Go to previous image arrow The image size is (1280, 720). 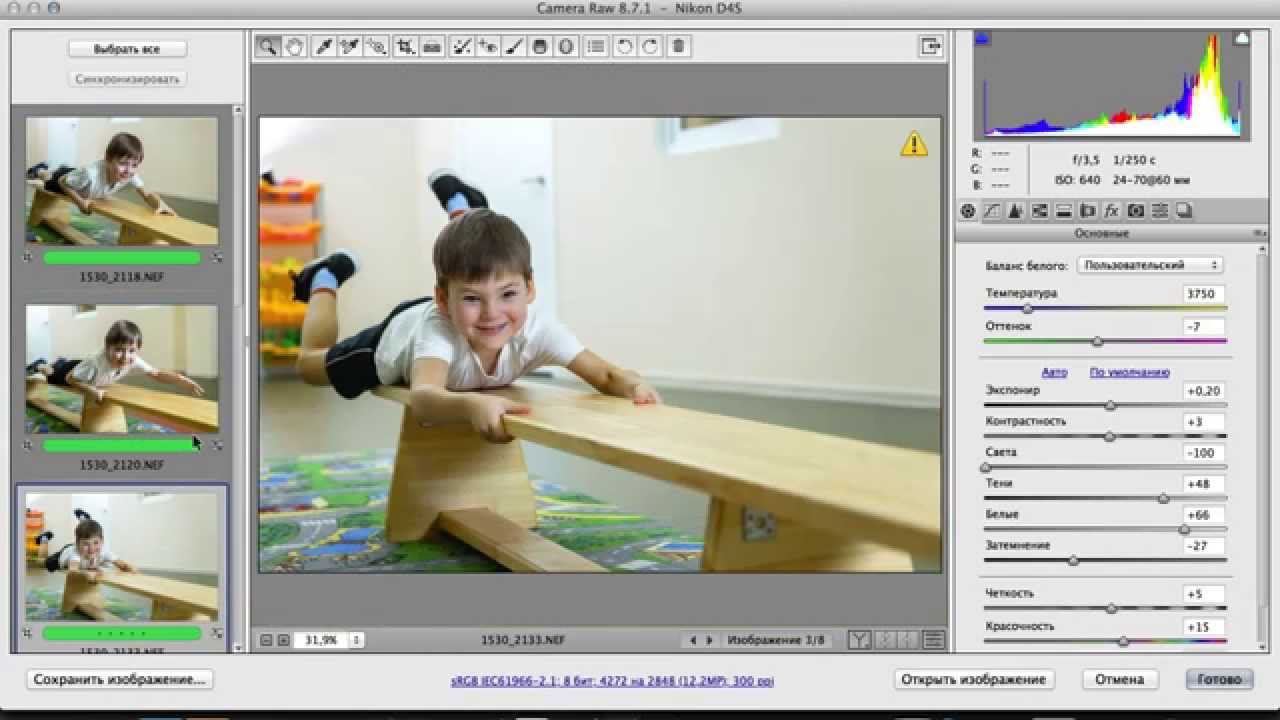[693, 640]
